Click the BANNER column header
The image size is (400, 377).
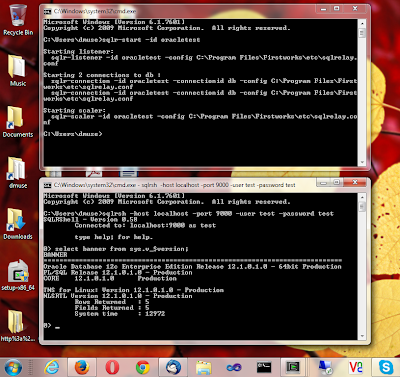point(55,255)
